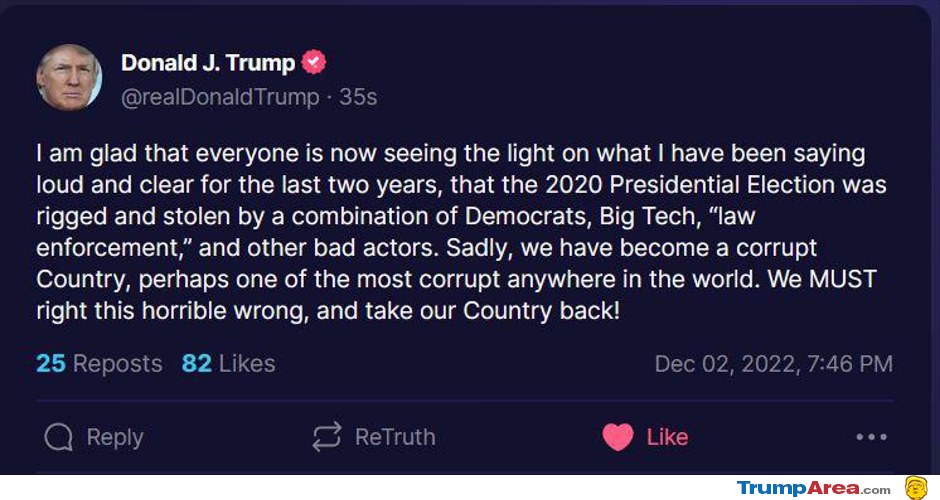The height and width of the screenshot is (500, 940).
Task: View the 25 Reposts list
Action: tap(99, 363)
